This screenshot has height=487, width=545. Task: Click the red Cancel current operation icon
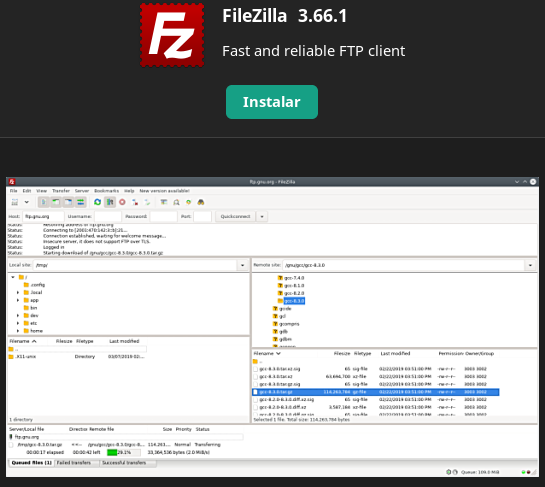tap(122, 202)
